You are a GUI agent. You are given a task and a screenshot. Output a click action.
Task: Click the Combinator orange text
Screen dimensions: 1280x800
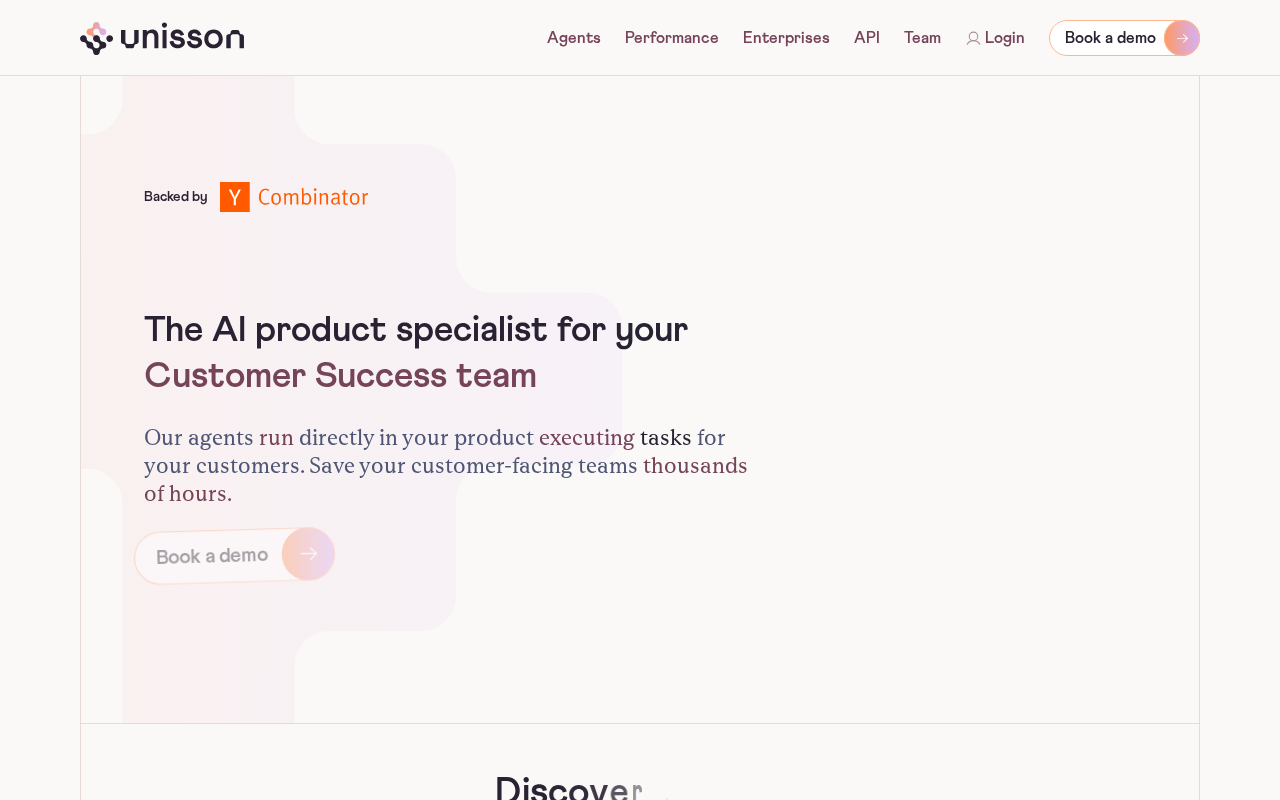[x=313, y=197]
